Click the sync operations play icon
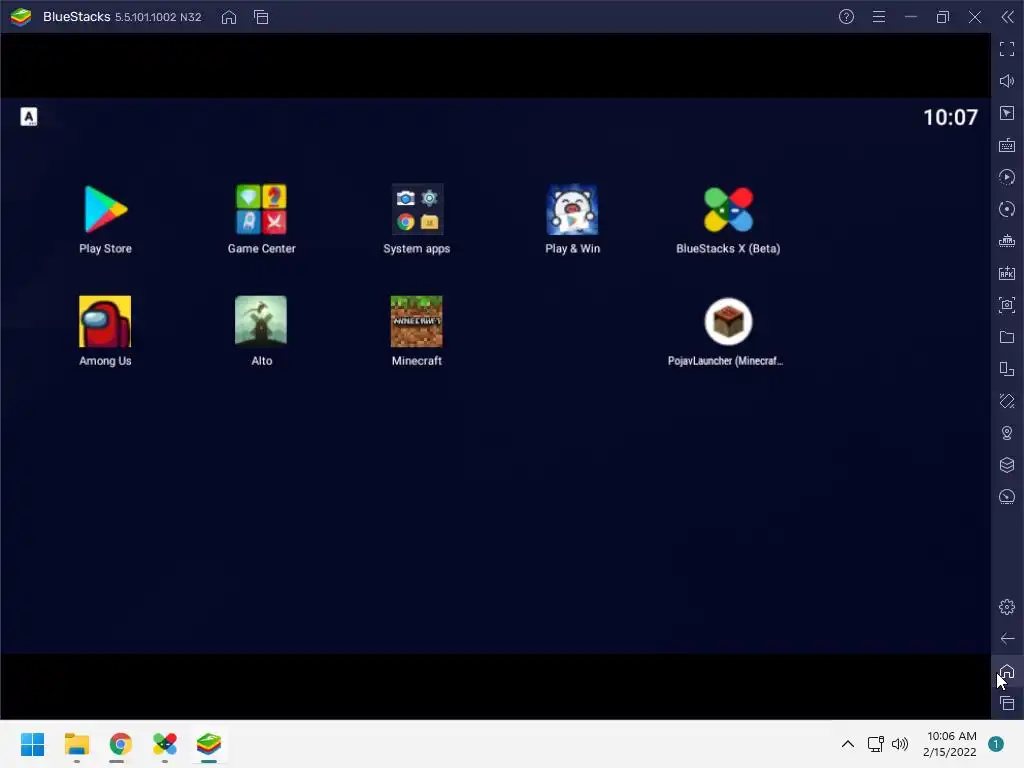This screenshot has height=768, width=1024. (1007, 177)
